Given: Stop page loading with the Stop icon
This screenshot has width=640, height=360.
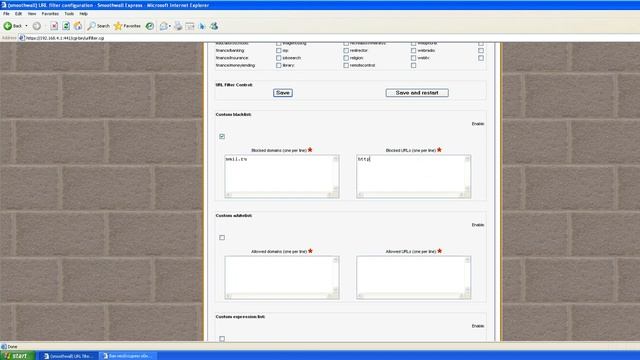Looking at the screenshot, I should [x=54, y=26].
